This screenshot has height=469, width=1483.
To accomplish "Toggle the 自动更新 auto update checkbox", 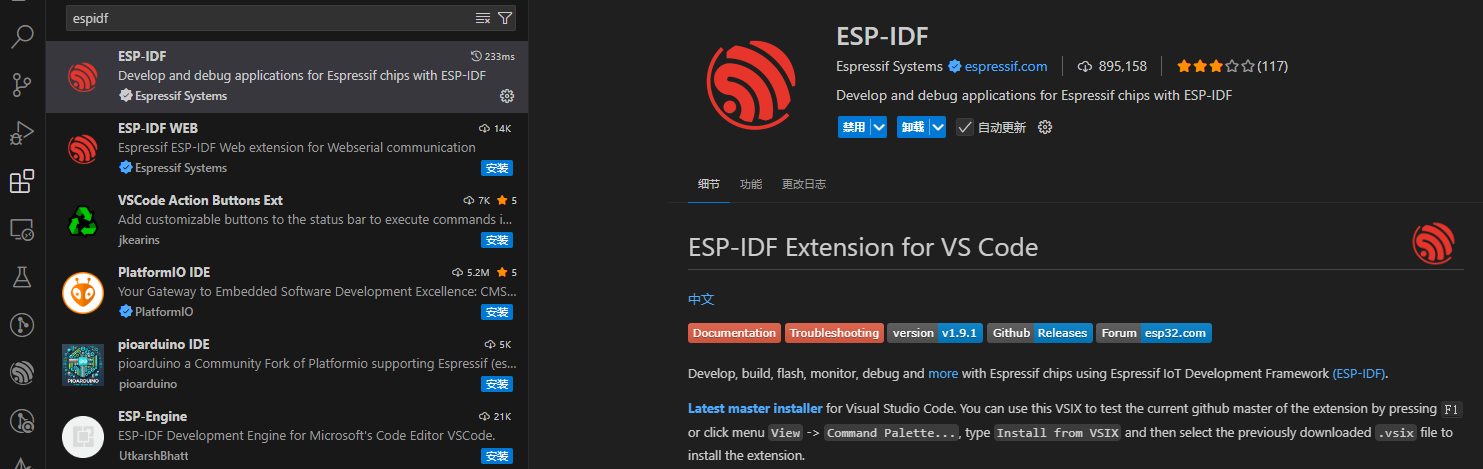I will click(964, 127).
